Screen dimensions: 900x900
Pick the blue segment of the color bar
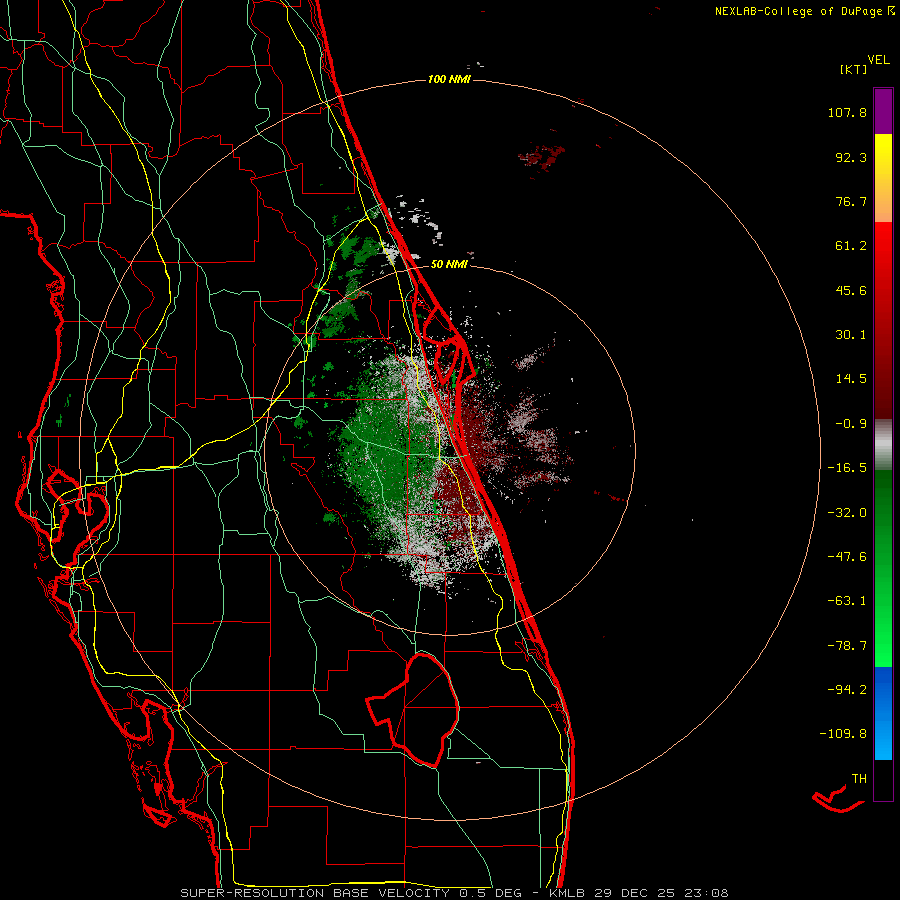883,713
